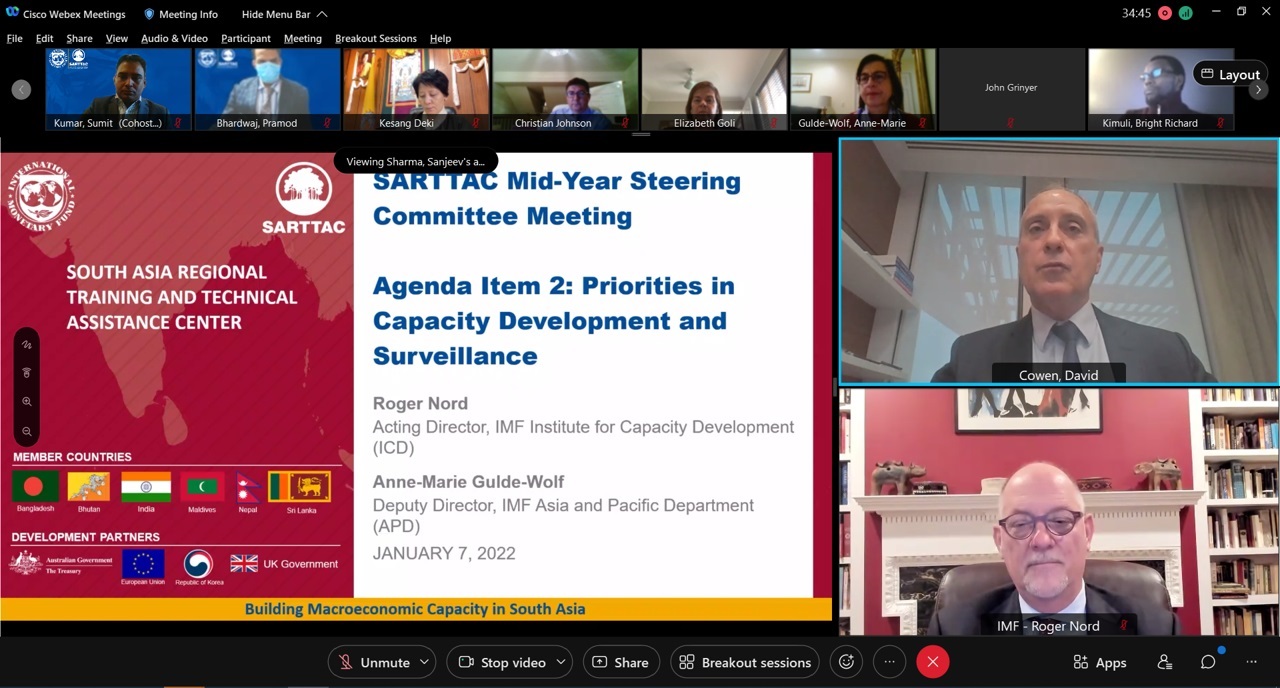The width and height of the screenshot is (1280, 688).
Task: Click 'Building Macroeconomic Capacity in South Asia' banner
Action: [415, 609]
